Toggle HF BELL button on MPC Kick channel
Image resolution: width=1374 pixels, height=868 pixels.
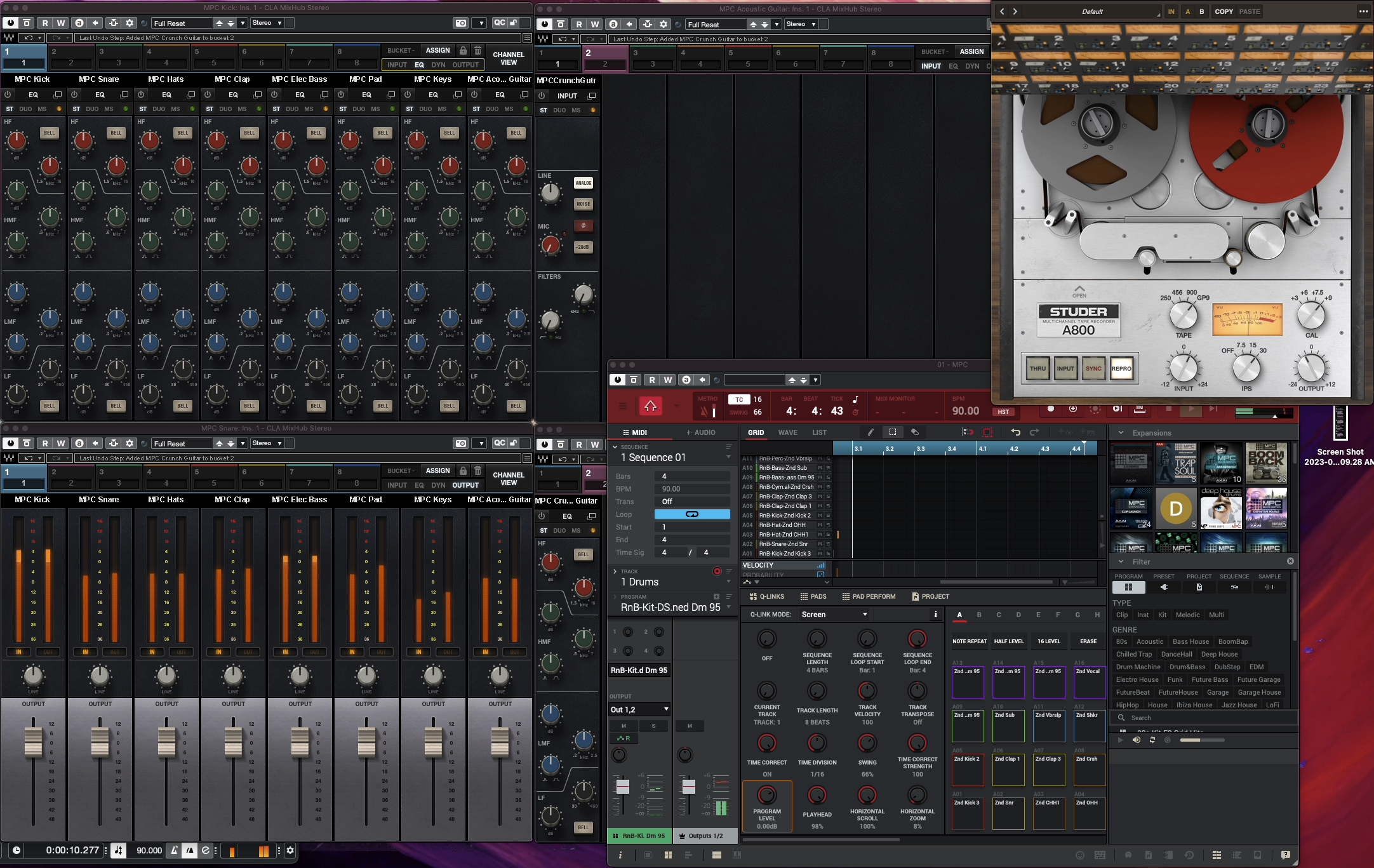tap(50, 133)
